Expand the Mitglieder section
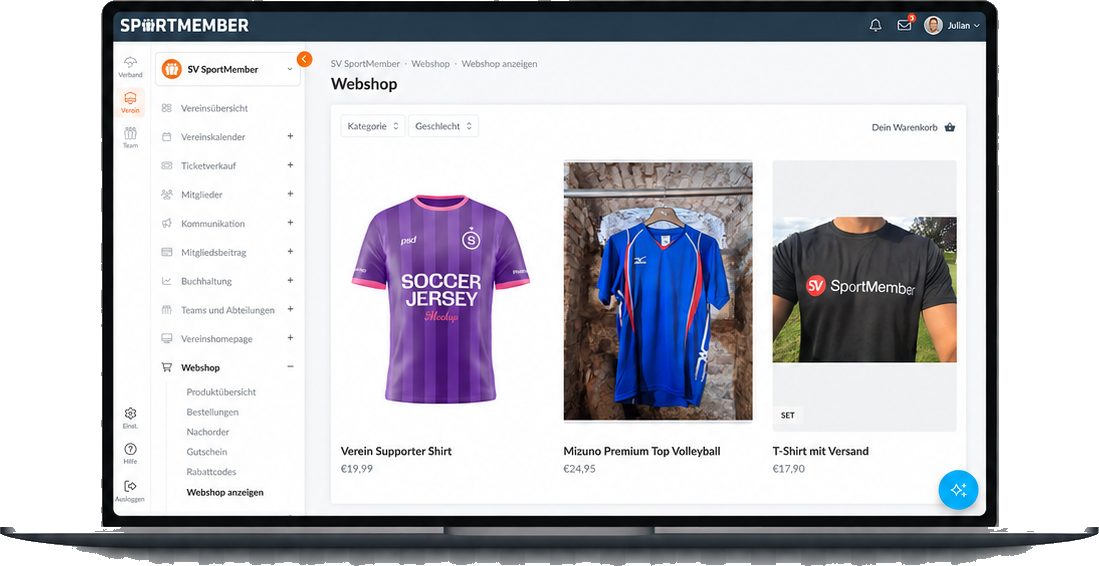 290,194
